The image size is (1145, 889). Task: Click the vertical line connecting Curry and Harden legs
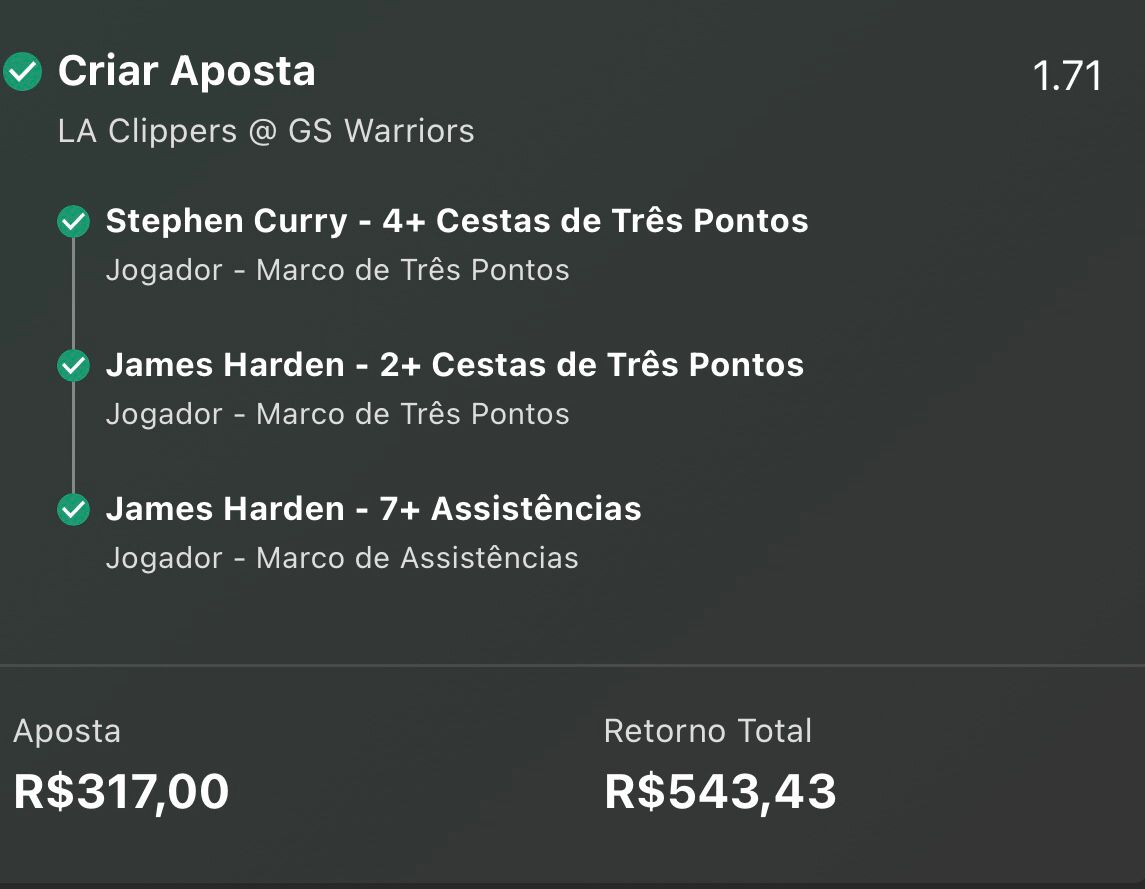tap(74, 294)
